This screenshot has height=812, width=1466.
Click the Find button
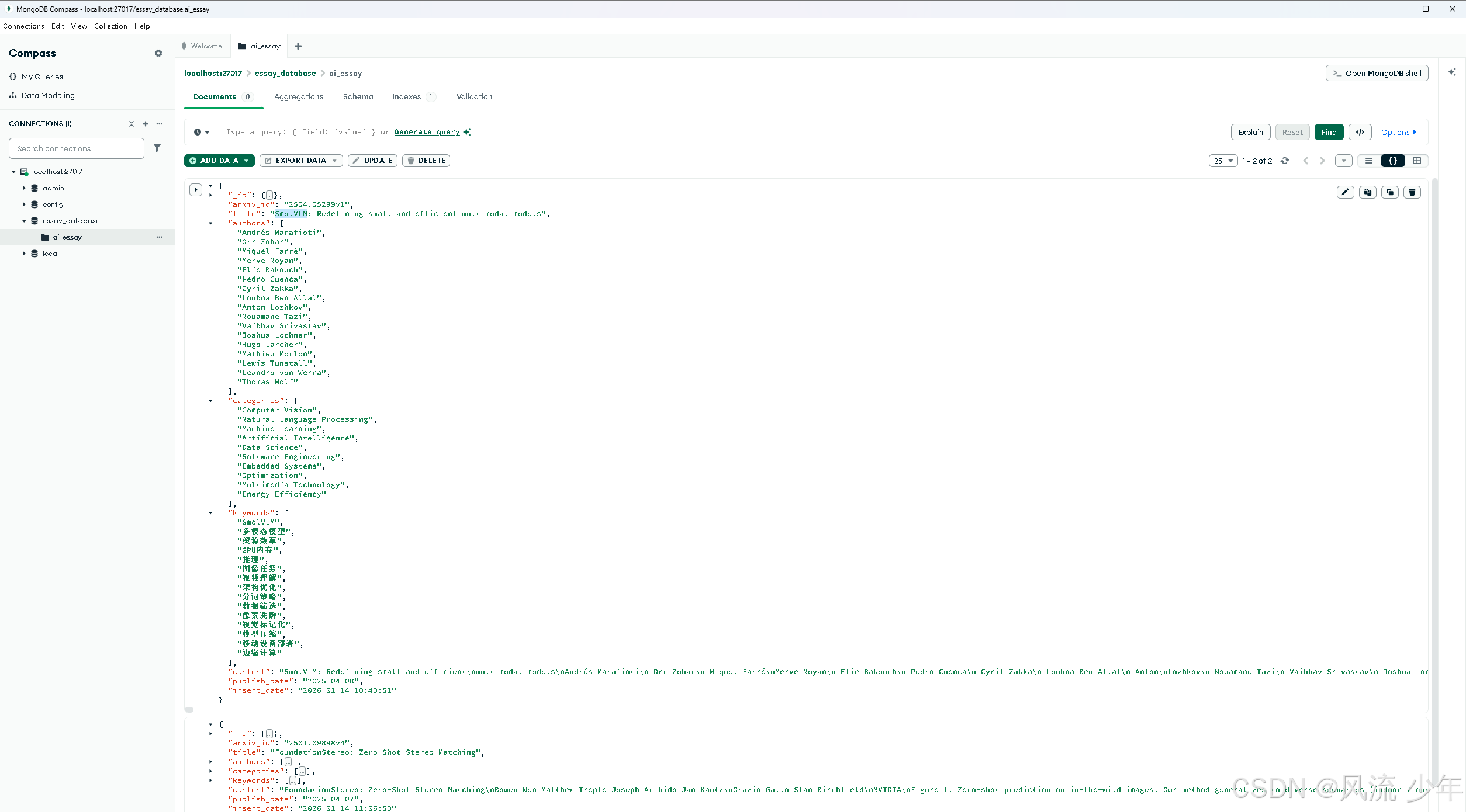point(1329,132)
